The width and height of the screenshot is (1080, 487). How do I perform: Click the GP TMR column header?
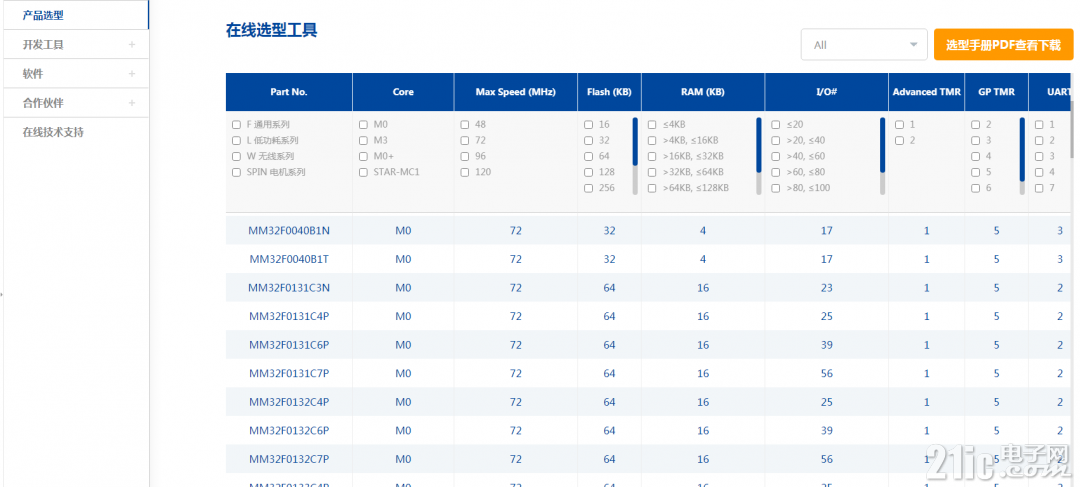click(x=997, y=92)
